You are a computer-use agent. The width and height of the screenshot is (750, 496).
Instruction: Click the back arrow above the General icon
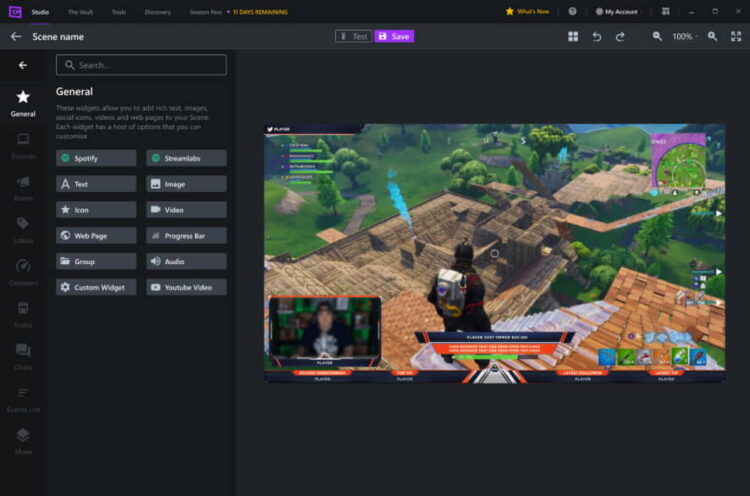[x=22, y=65]
